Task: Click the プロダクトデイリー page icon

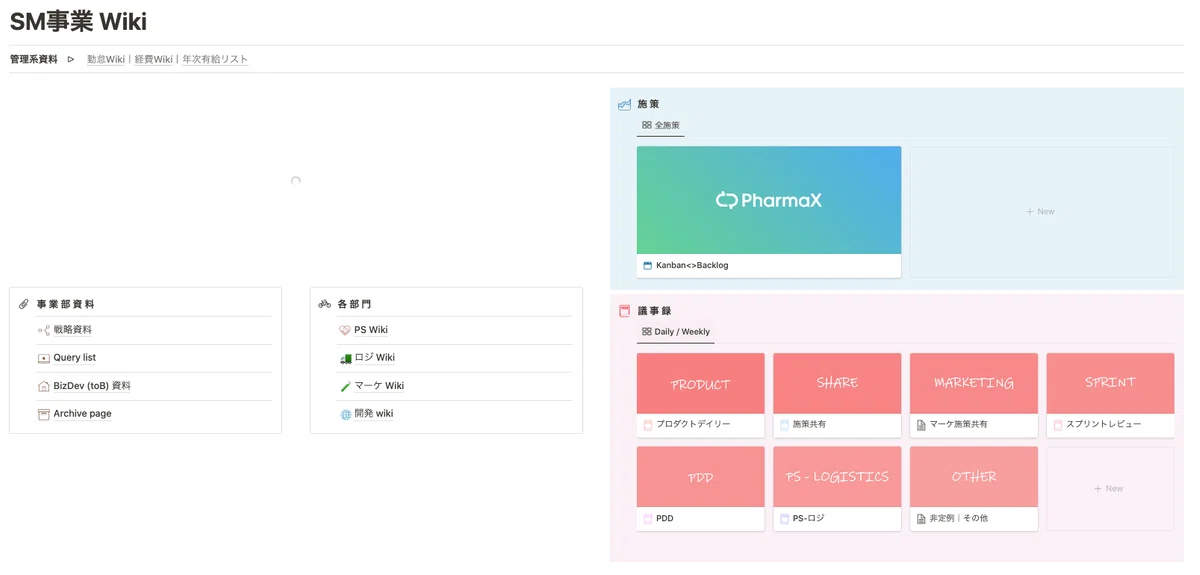Action: tap(647, 425)
